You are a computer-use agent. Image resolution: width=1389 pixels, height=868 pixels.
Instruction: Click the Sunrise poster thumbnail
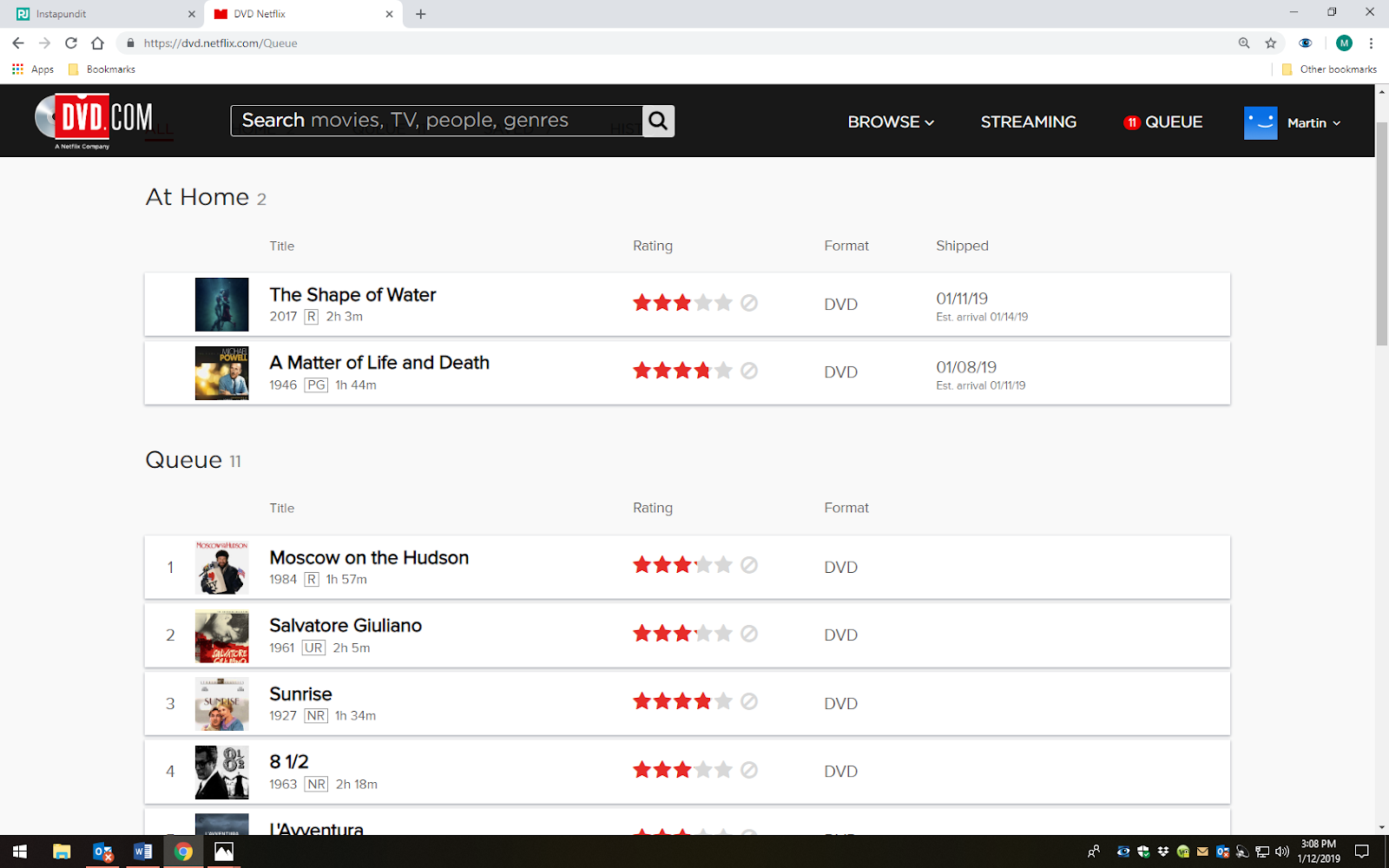(221, 704)
